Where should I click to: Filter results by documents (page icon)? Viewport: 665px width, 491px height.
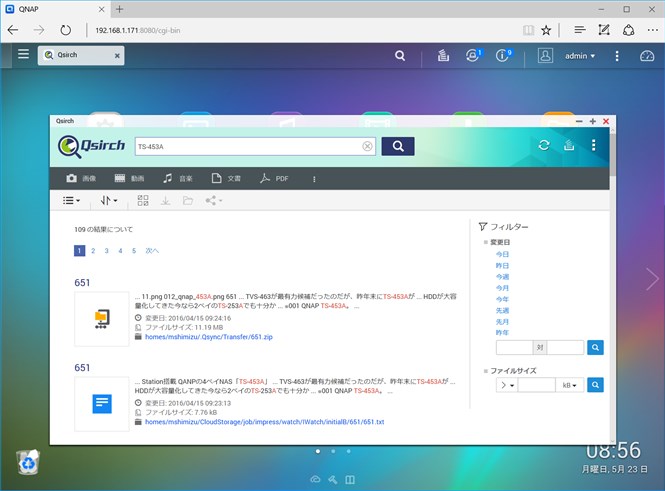click(226, 179)
